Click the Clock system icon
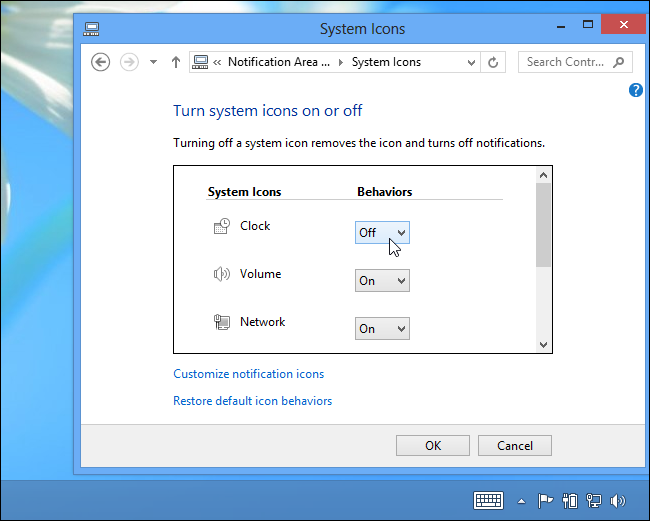Screen dimensions: 650x521 (222, 227)
